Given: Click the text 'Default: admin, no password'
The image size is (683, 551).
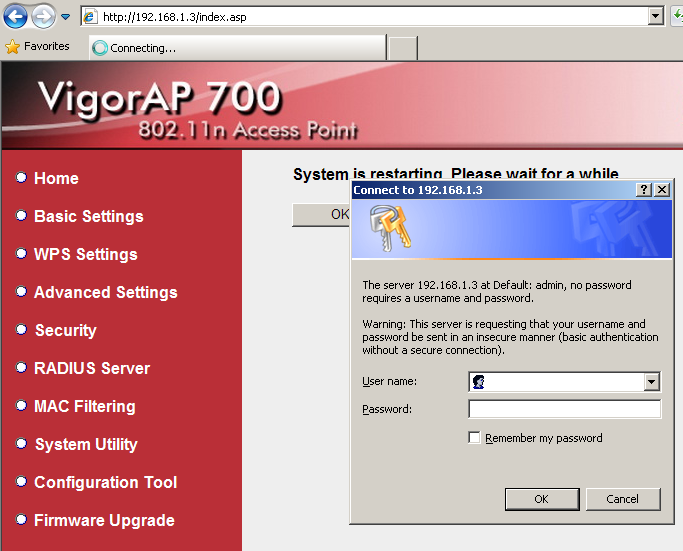Looking at the screenshot, I should [562, 285].
